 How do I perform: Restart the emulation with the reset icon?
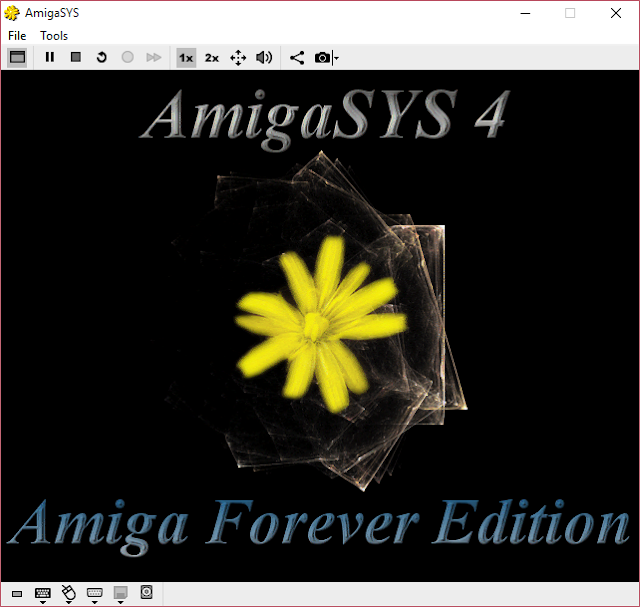[x=102, y=57]
